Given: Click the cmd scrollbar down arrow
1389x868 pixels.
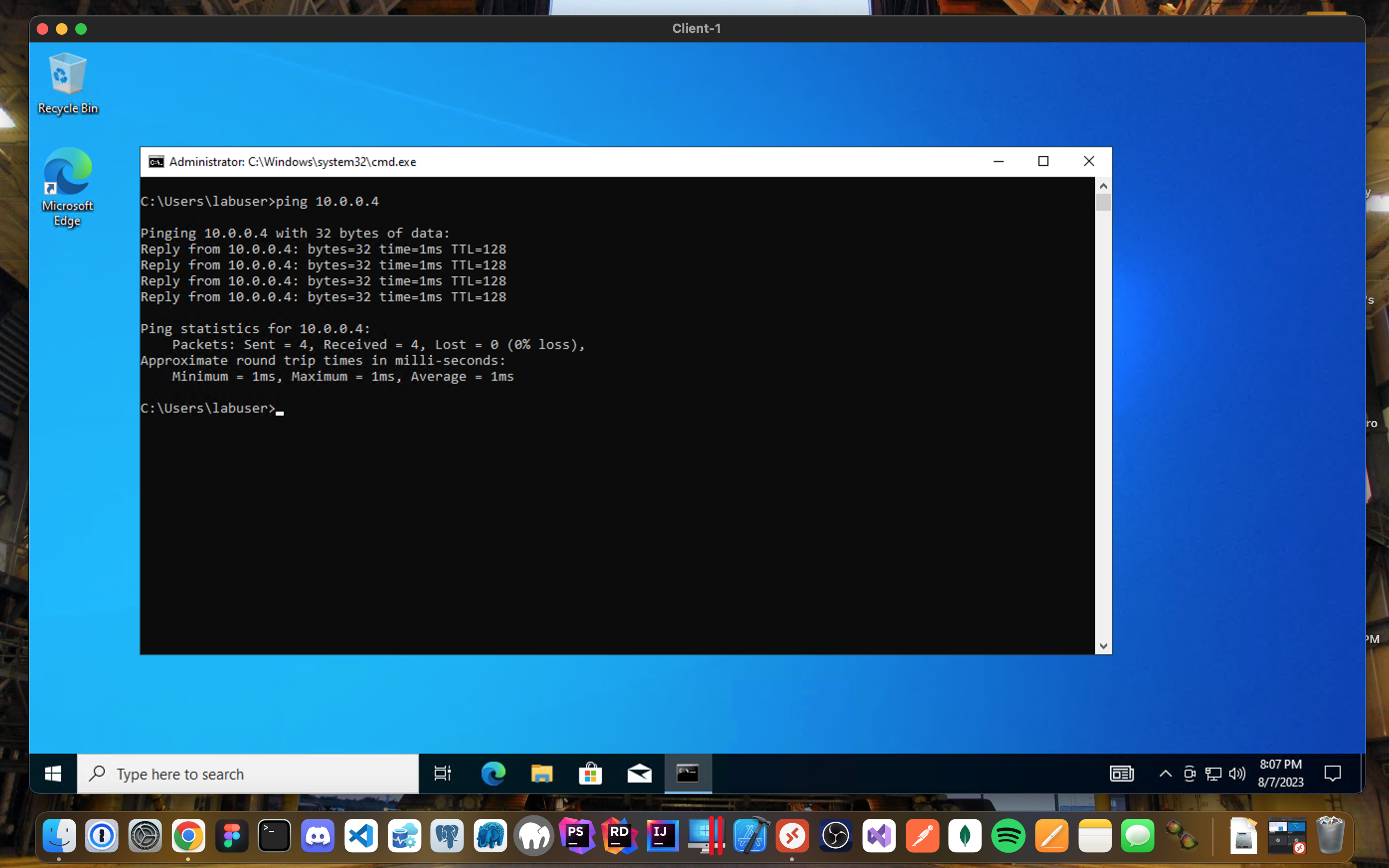Looking at the screenshot, I should click(1103, 646).
